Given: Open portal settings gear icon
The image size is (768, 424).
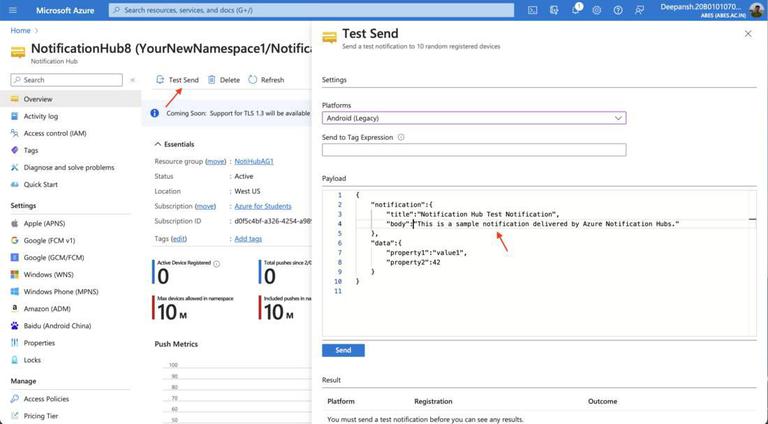Looking at the screenshot, I should (x=597, y=10).
